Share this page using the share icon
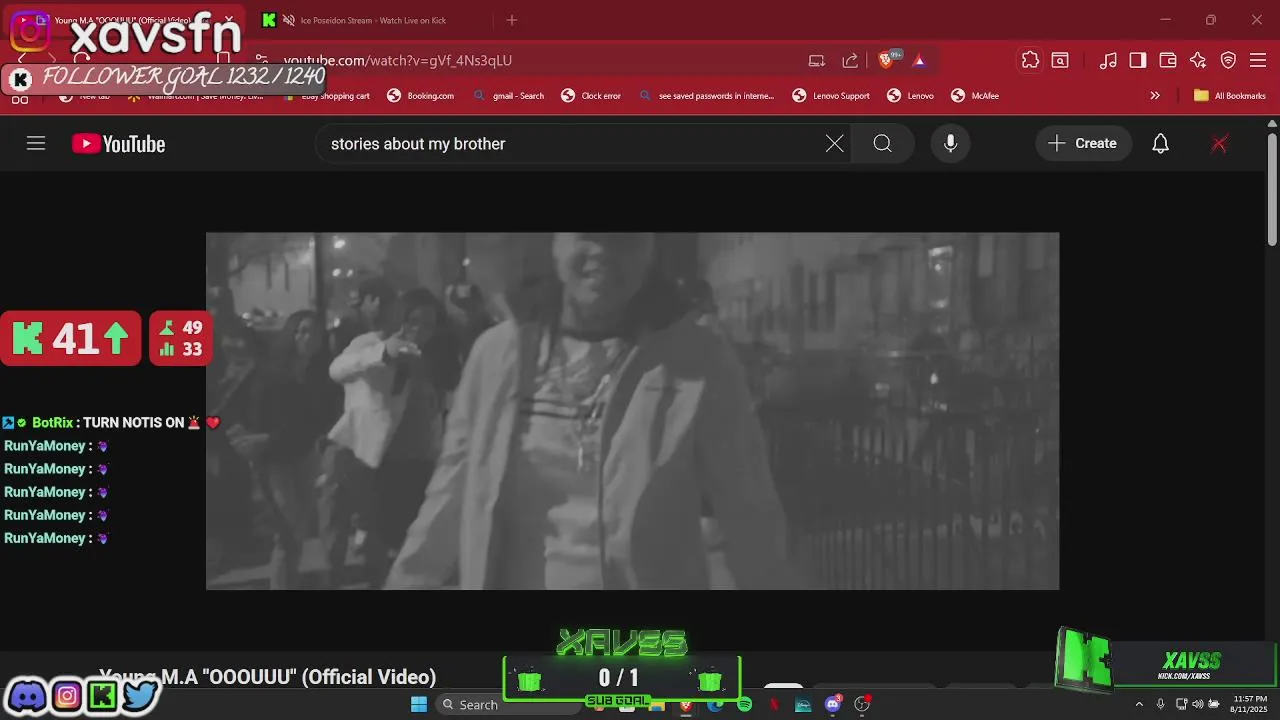 (850, 60)
